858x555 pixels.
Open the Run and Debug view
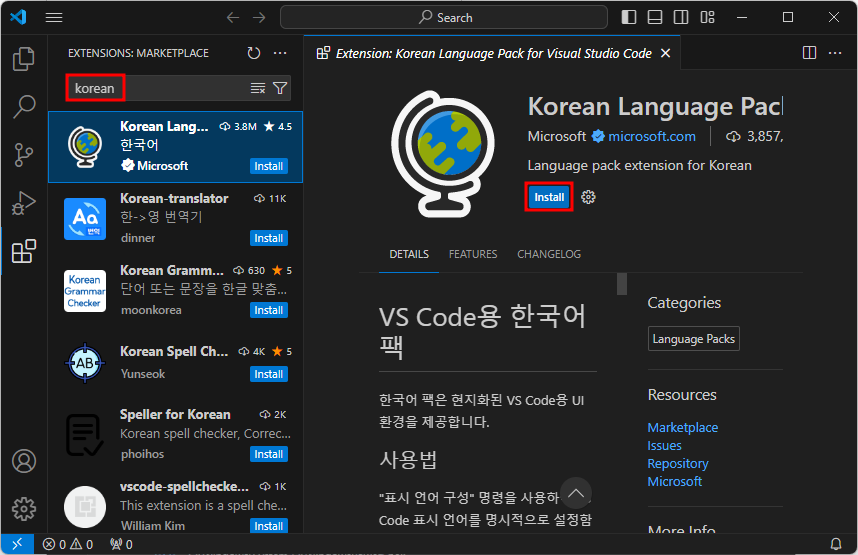(x=24, y=203)
